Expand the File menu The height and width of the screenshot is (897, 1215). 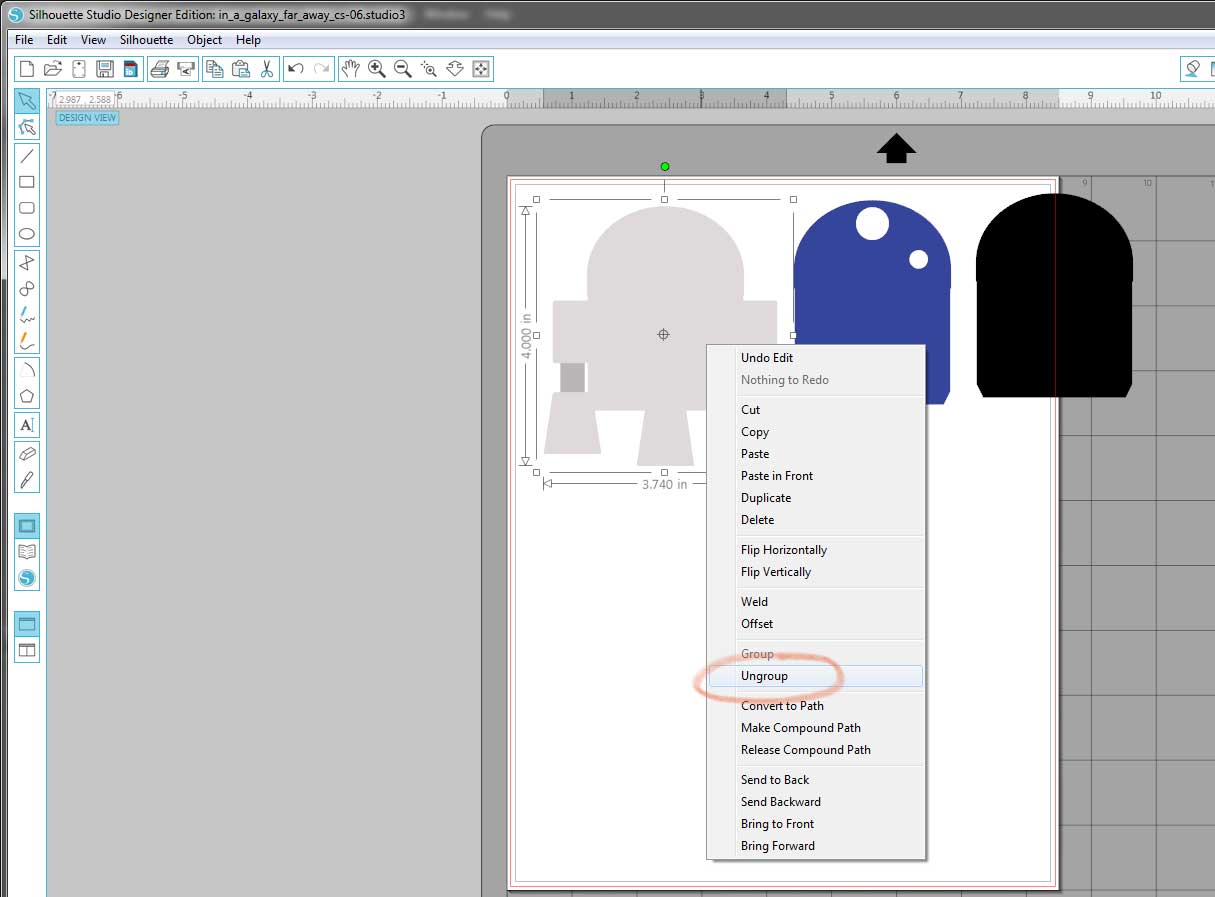click(x=24, y=40)
